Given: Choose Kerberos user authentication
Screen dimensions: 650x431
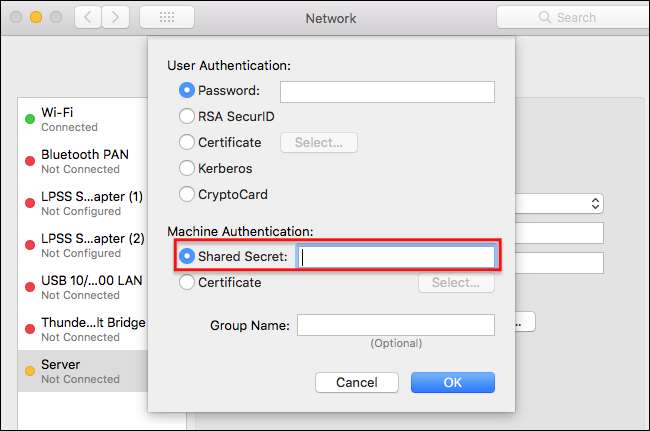Looking at the screenshot, I should click(x=187, y=169).
